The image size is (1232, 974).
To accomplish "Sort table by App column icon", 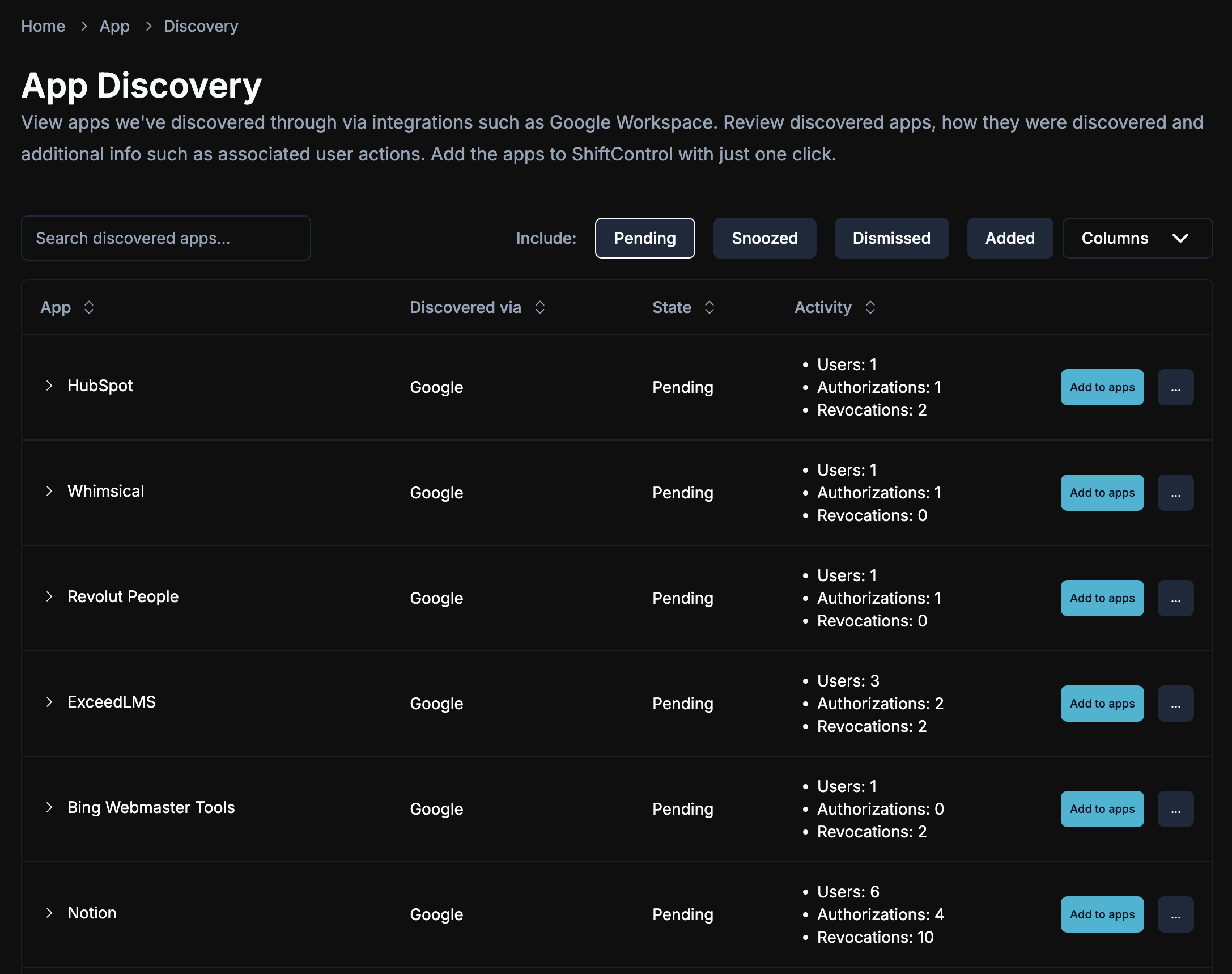I will point(88,307).
